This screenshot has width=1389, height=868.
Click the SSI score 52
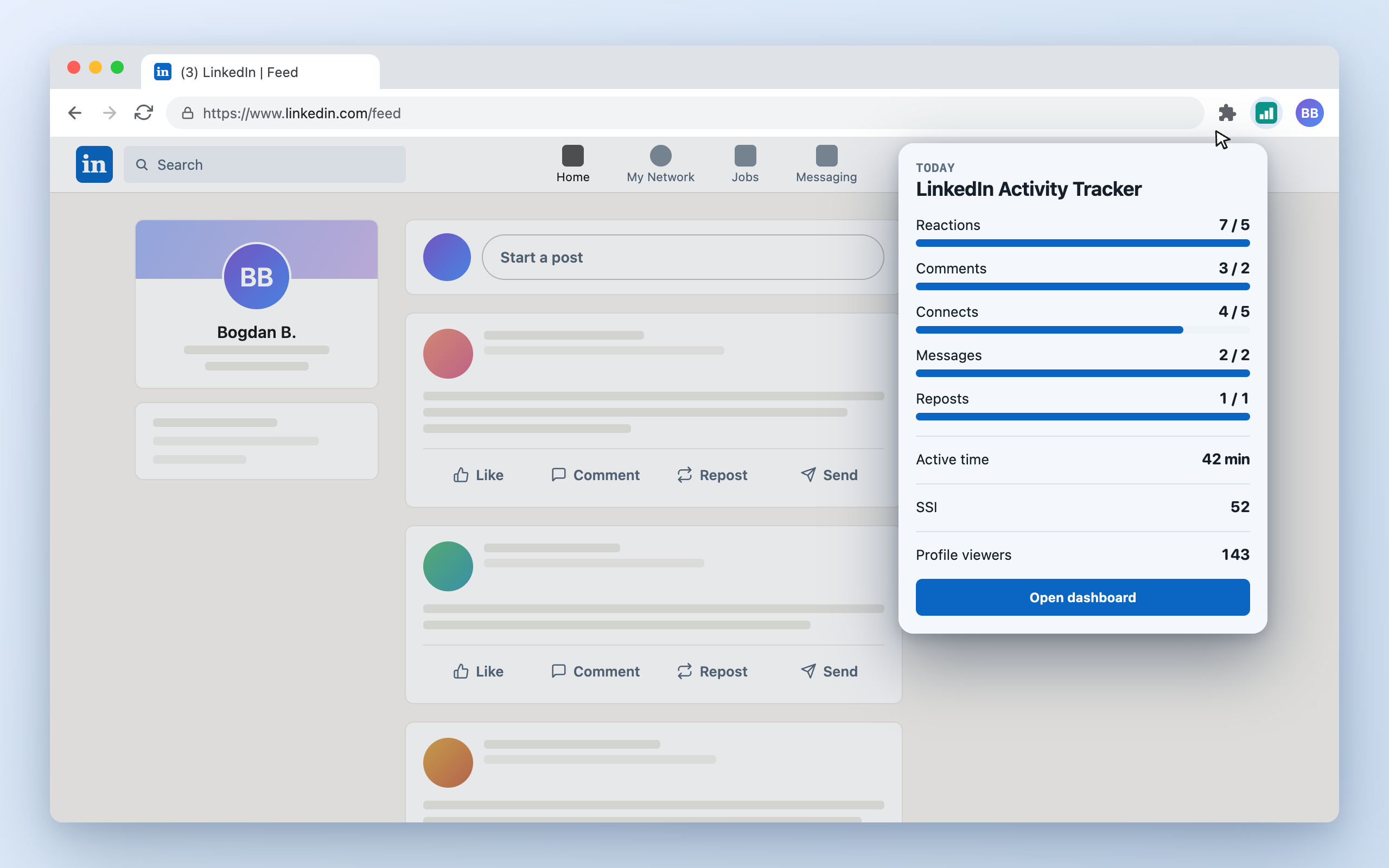[x=1240, y=507]
